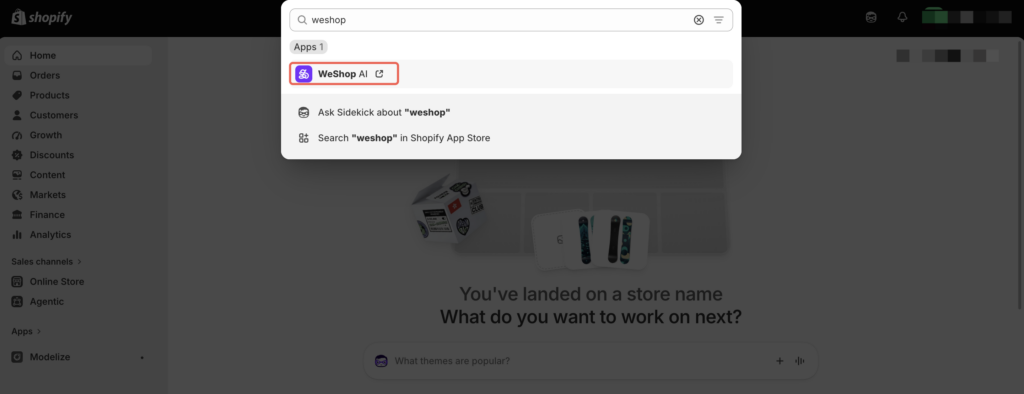The image size is (1024, 394).
Task: Click the external link icon beside WeShop AI
Action: point(379,74)
